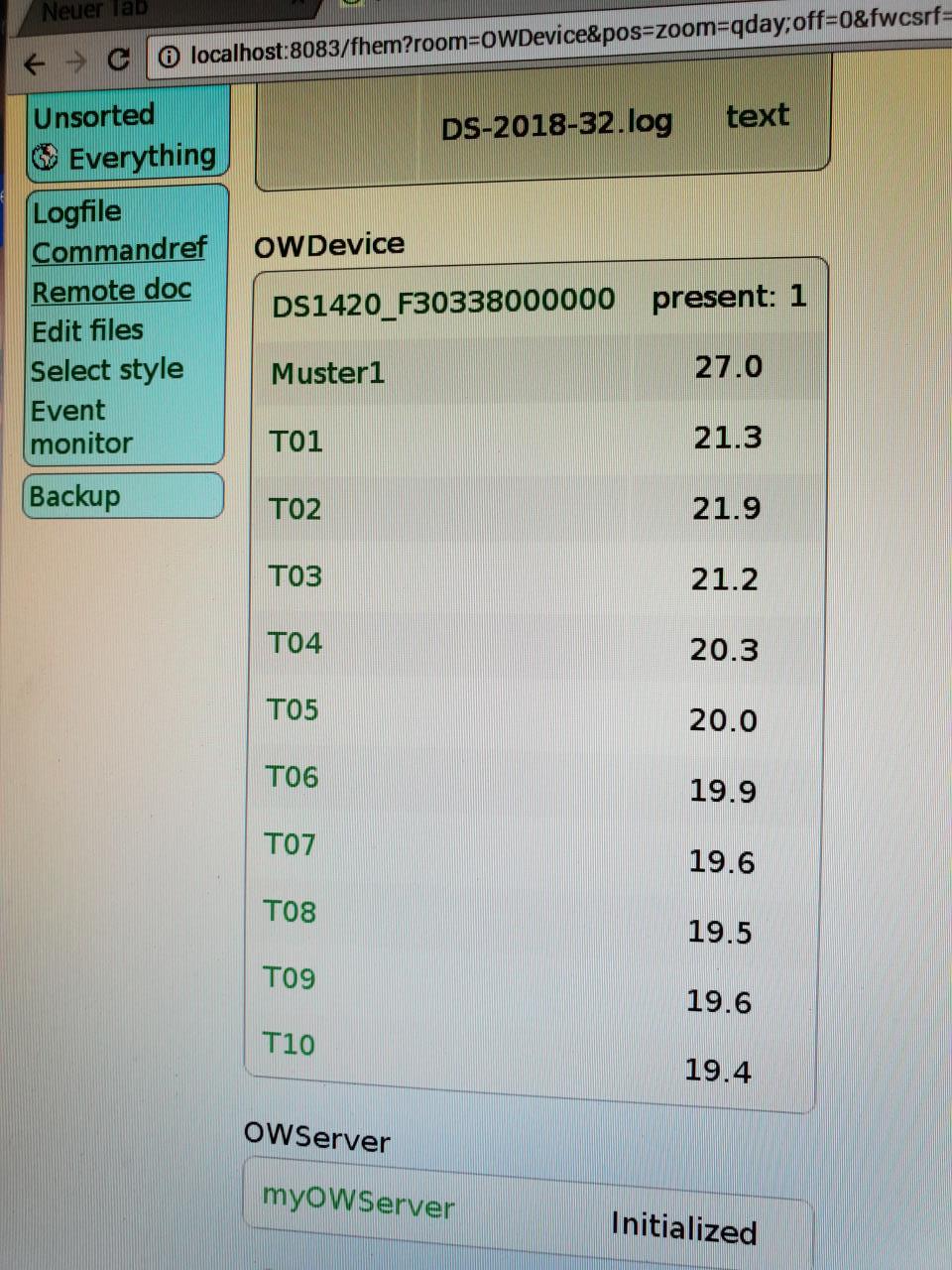Click T09 temperature 19.6

click(719, 1002)
